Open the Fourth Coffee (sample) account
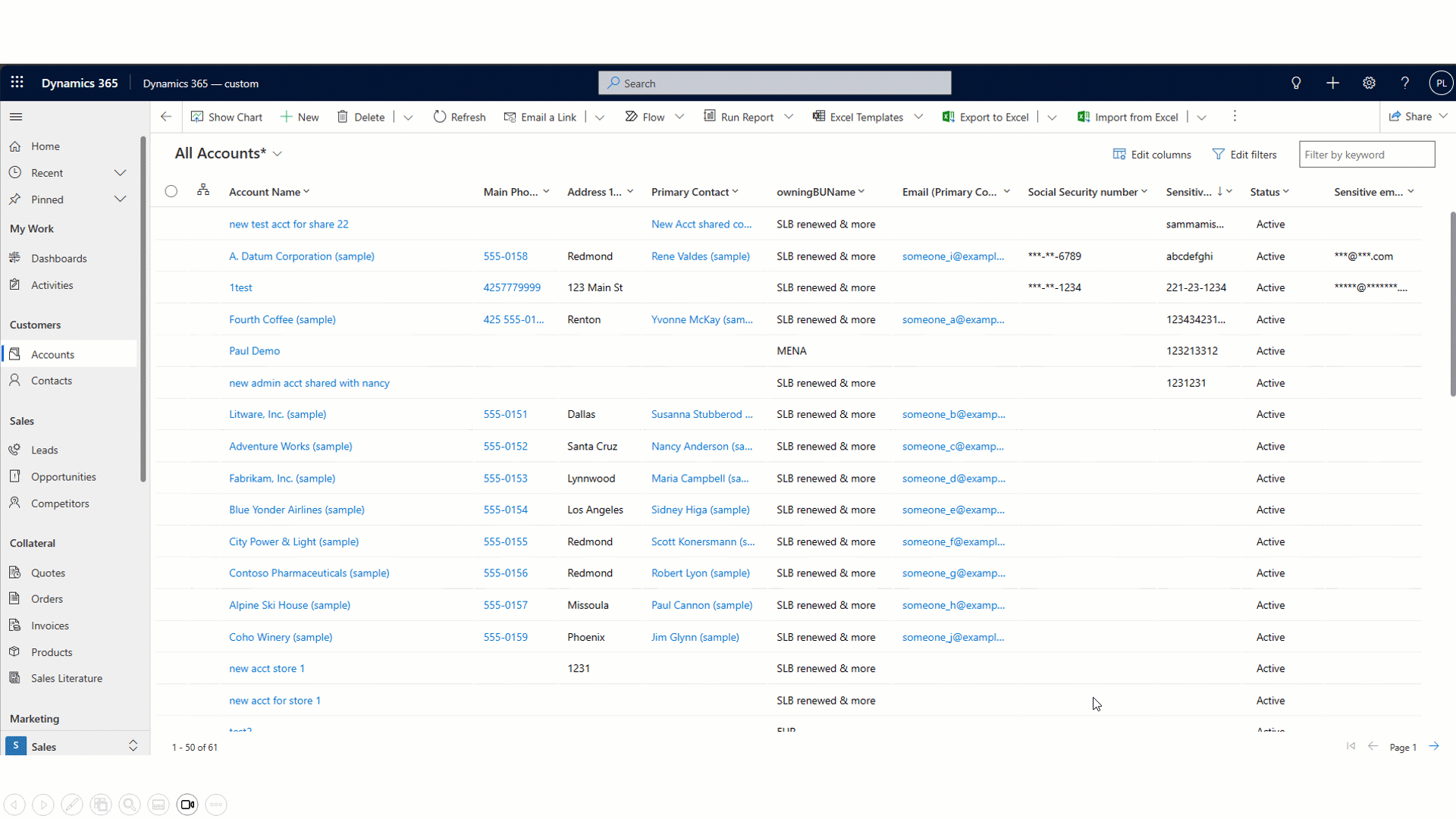The image size is (1456, 819). click(282, 319)
